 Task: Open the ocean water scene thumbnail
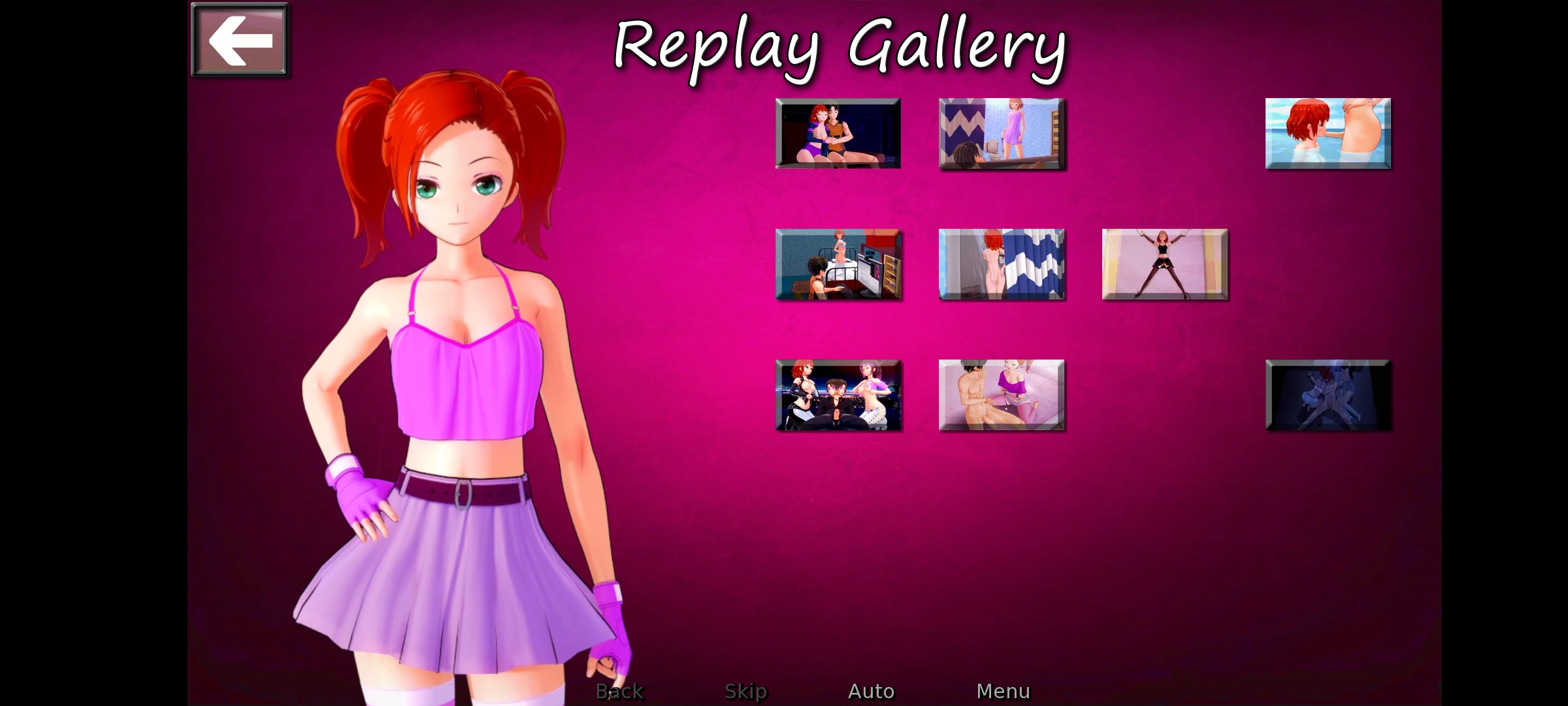[x=1328, y=133]
